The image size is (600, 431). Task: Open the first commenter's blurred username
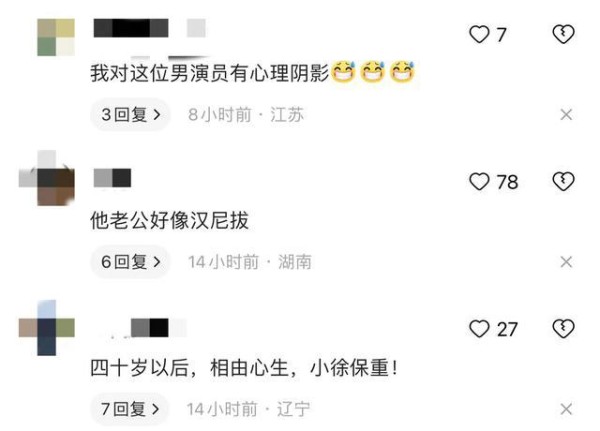131,28
